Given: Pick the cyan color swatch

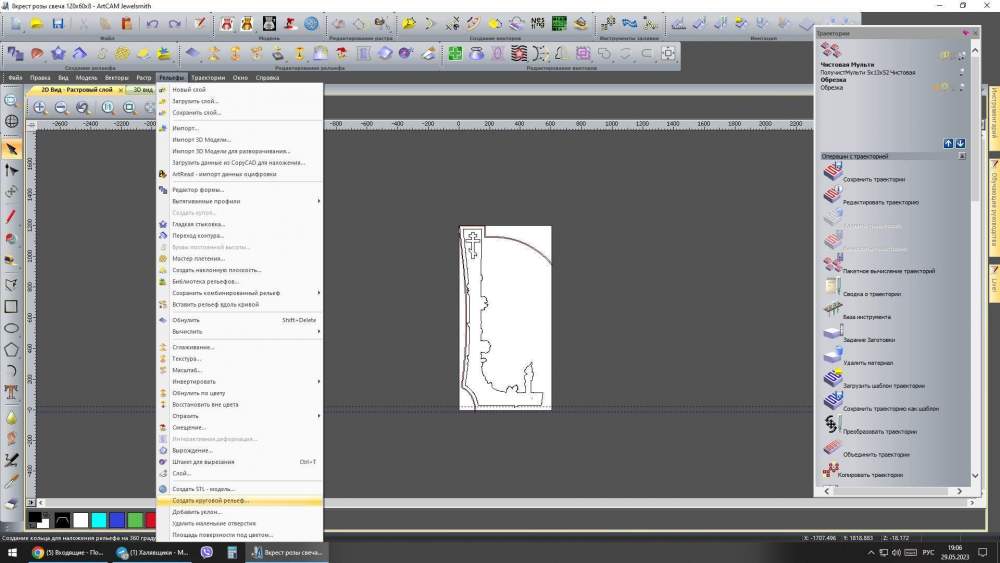Looking at the screenshot, I should click(x=99, y=519).
